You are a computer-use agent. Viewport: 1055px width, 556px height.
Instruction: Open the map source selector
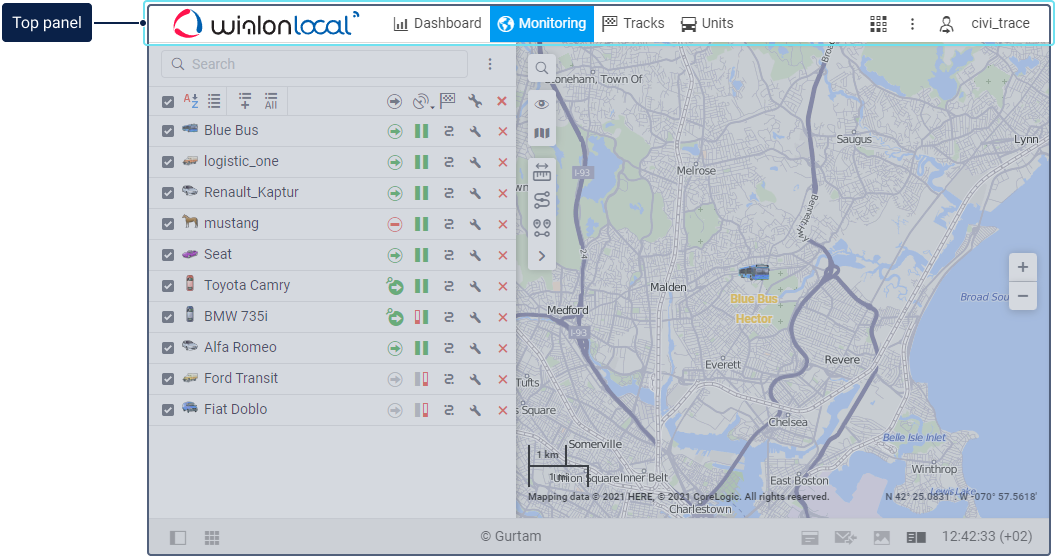click(542, 133)
